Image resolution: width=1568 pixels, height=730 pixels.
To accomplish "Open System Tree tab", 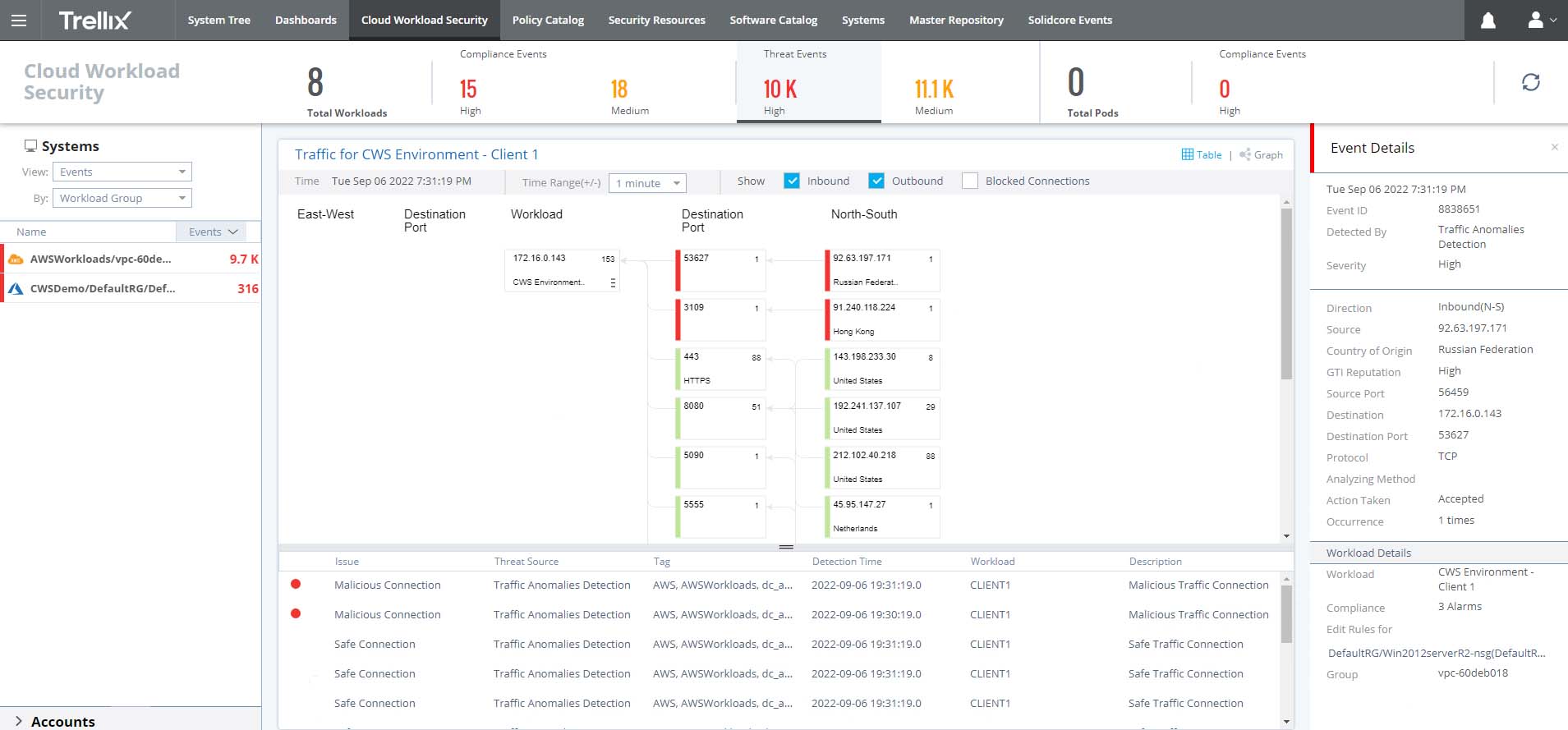I will (x=218, y=20).
